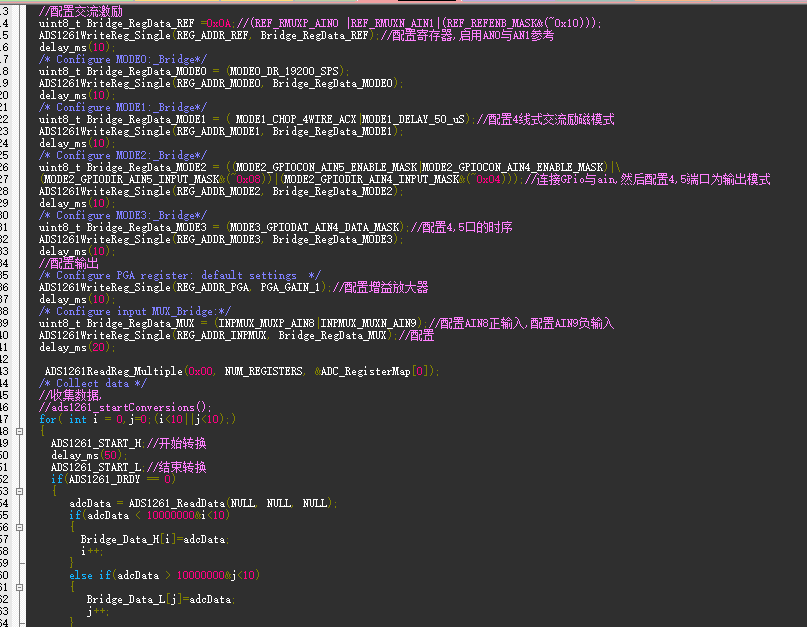
Task: Click the comment /* Configure MODE1:_Bridge*/
Action: click(x=123, y=107)
